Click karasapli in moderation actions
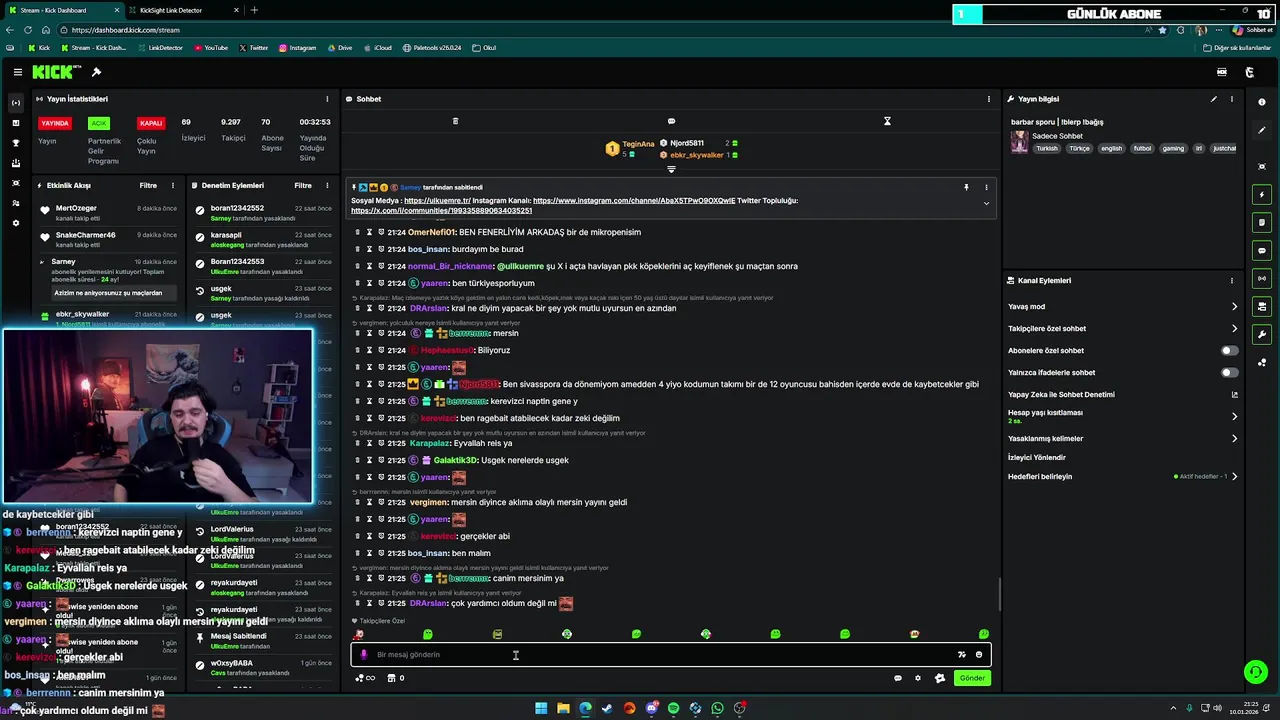Screen dimensions: 1280x720 (227, 235)
